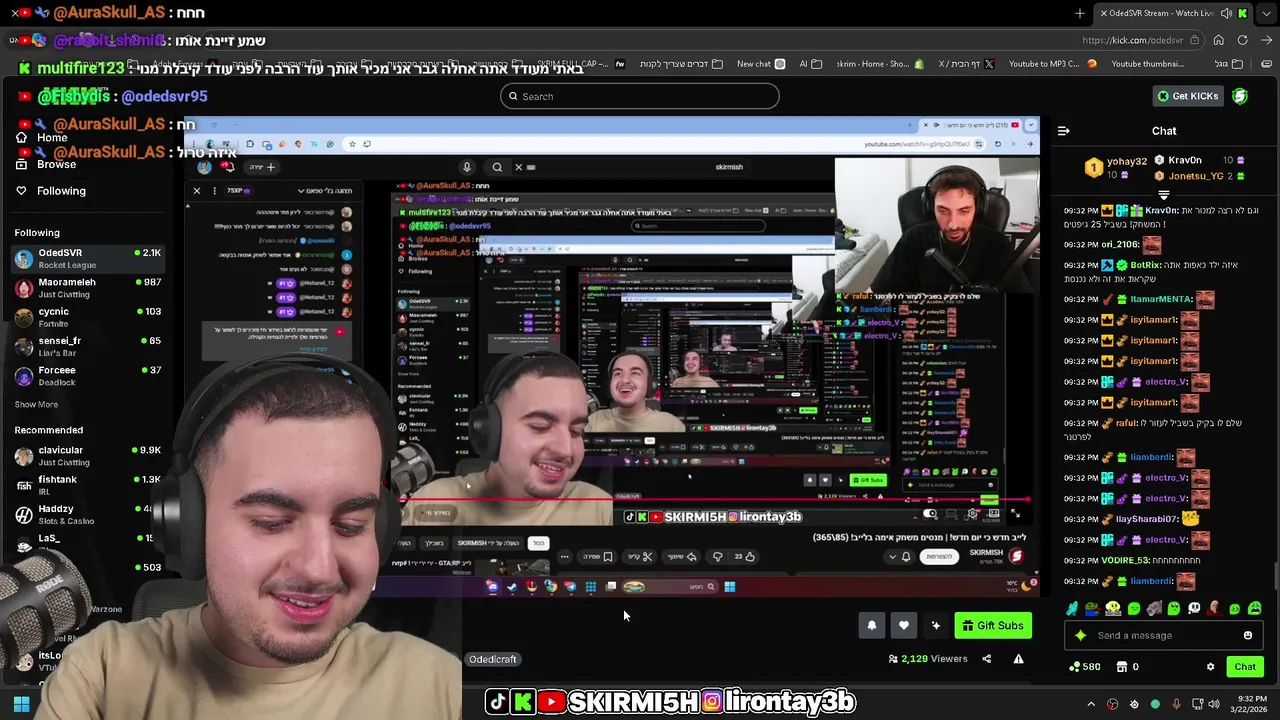
Task: Reload the page with the browser refresh icon
Action: pos(1242,40)
